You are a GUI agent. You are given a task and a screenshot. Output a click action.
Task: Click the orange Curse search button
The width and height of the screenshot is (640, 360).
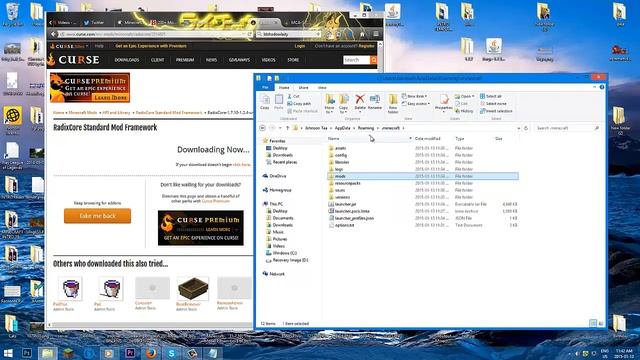tap(373, 60)
